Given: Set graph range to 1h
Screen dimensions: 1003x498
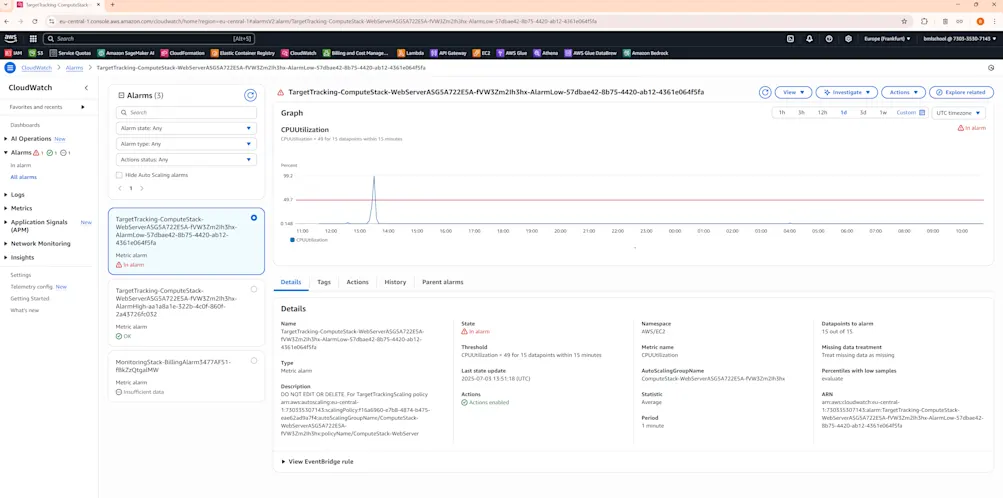Looking at the screenshot, I should point(782,113).
